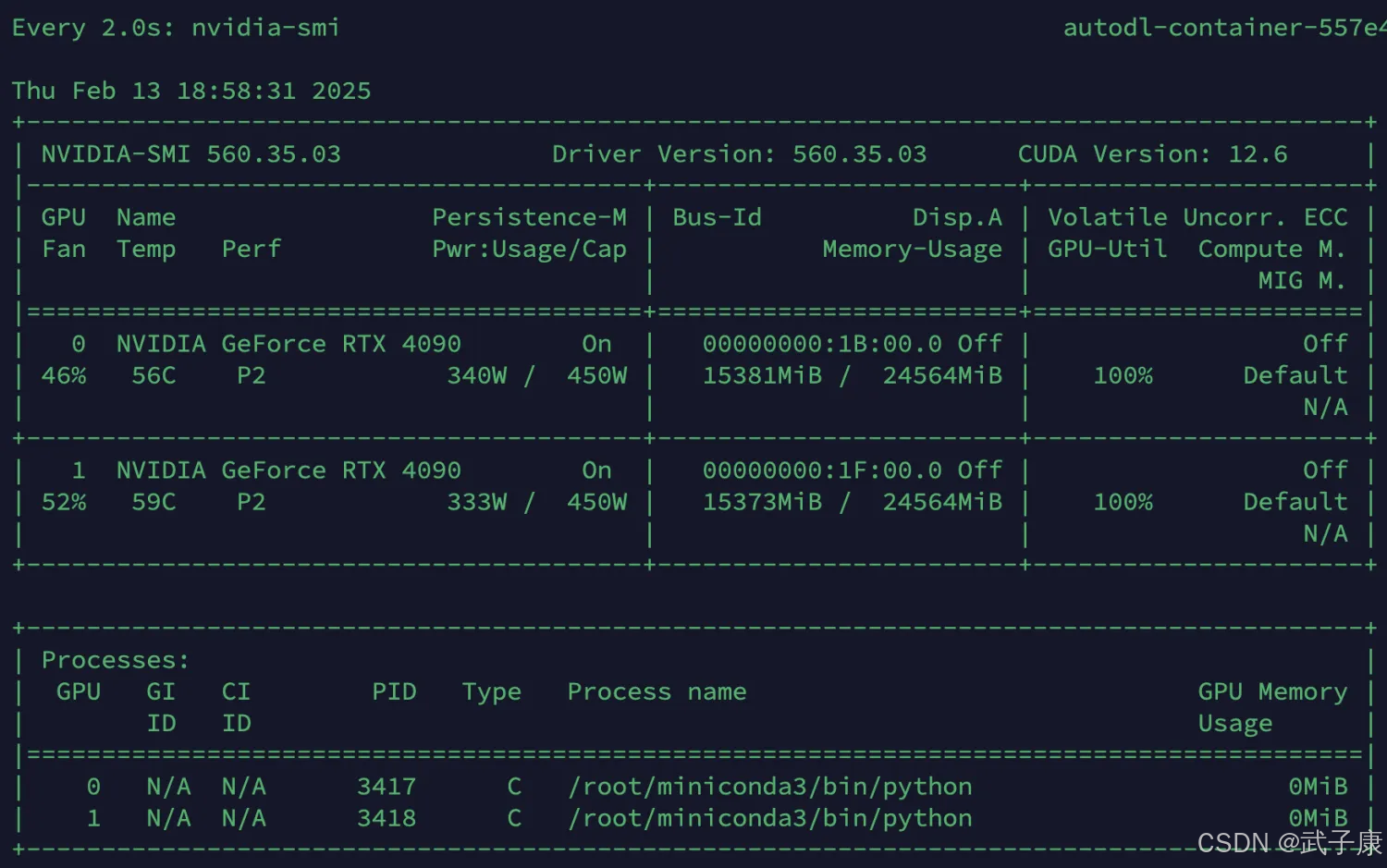Click the 'Pwr:Usage/Cap' column header
Image resolution: width=1387 pixels, height=868 pixels.
529,250
